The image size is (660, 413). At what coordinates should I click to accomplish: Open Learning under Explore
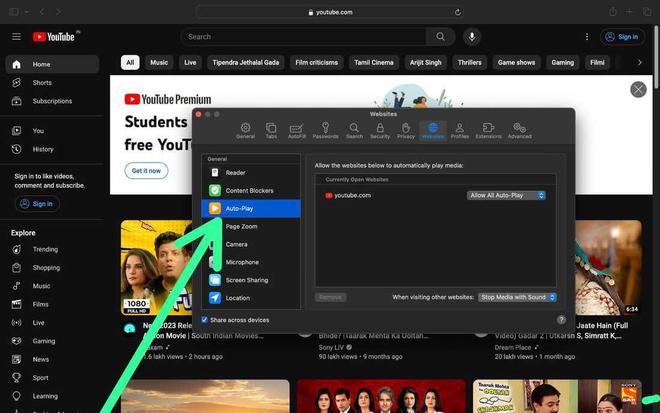tap(52, 396)
